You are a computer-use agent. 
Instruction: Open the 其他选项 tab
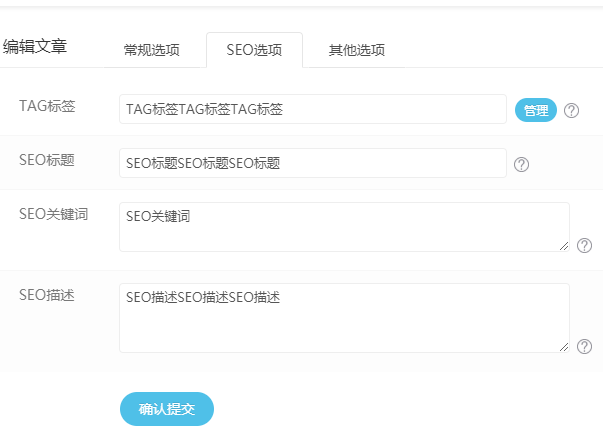356,50
